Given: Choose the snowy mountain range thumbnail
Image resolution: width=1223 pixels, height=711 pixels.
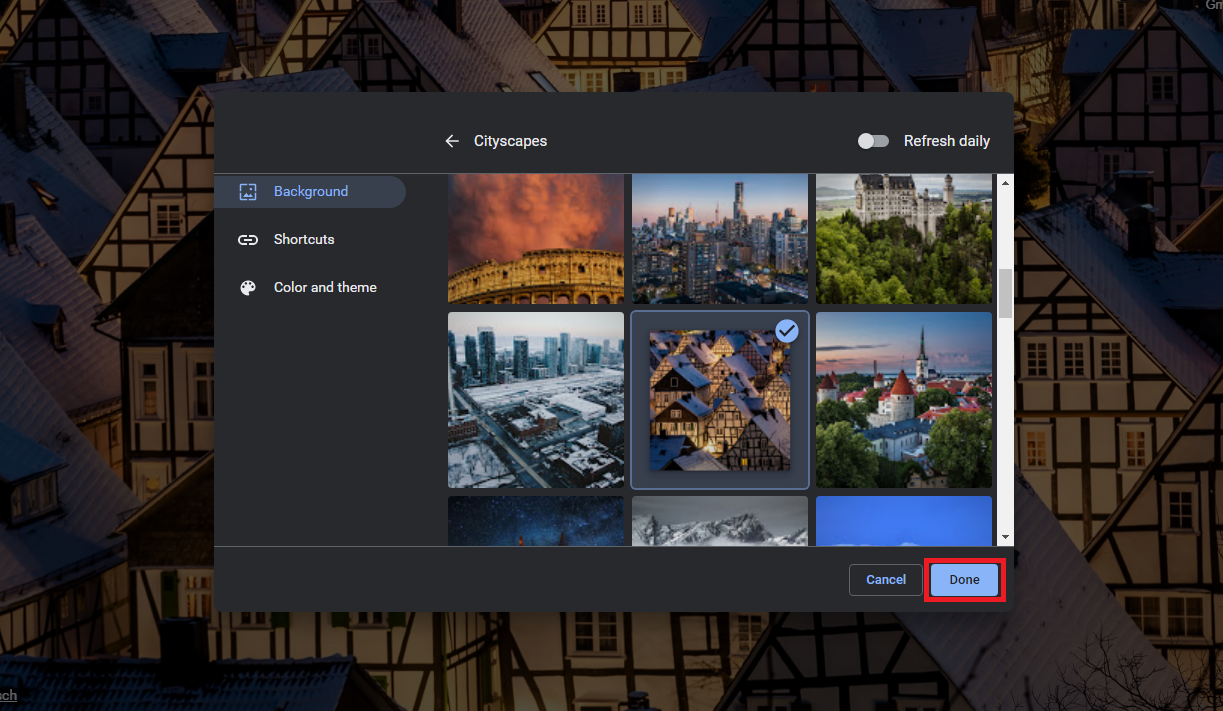Looking at the screenshot, I should coord(720,521).
